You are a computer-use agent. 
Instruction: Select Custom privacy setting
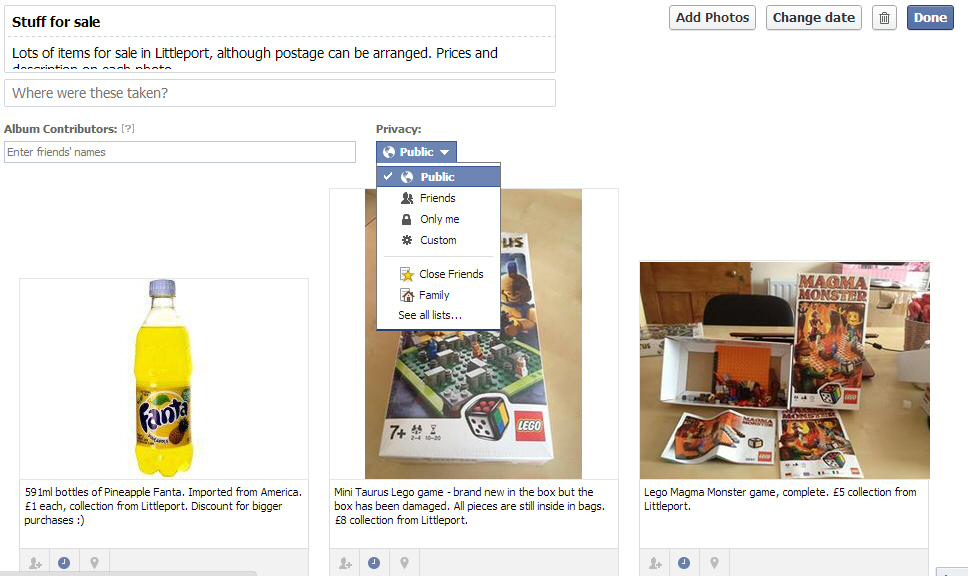pos(438,240)
